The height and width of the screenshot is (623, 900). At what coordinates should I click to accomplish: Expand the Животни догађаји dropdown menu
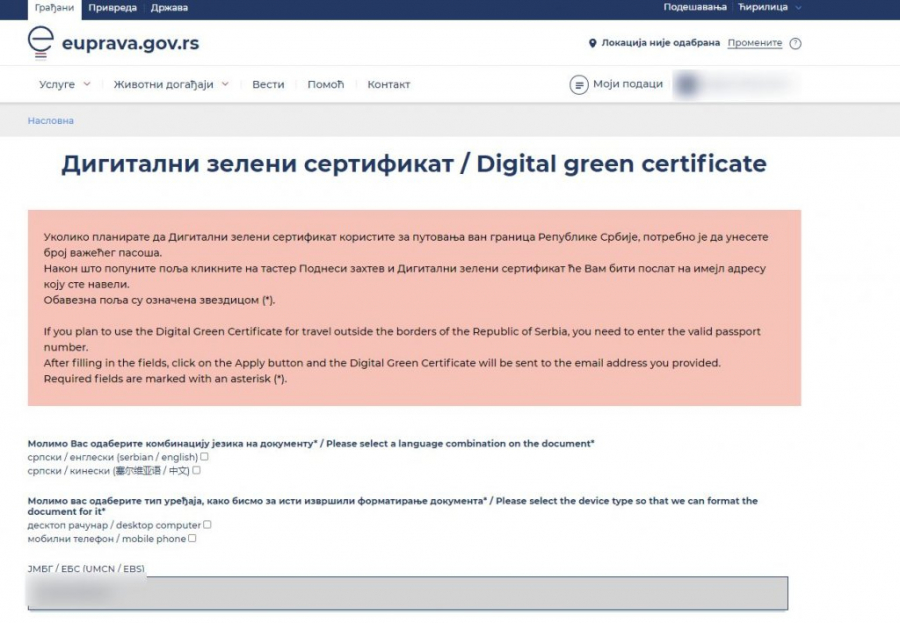[170, 85]
